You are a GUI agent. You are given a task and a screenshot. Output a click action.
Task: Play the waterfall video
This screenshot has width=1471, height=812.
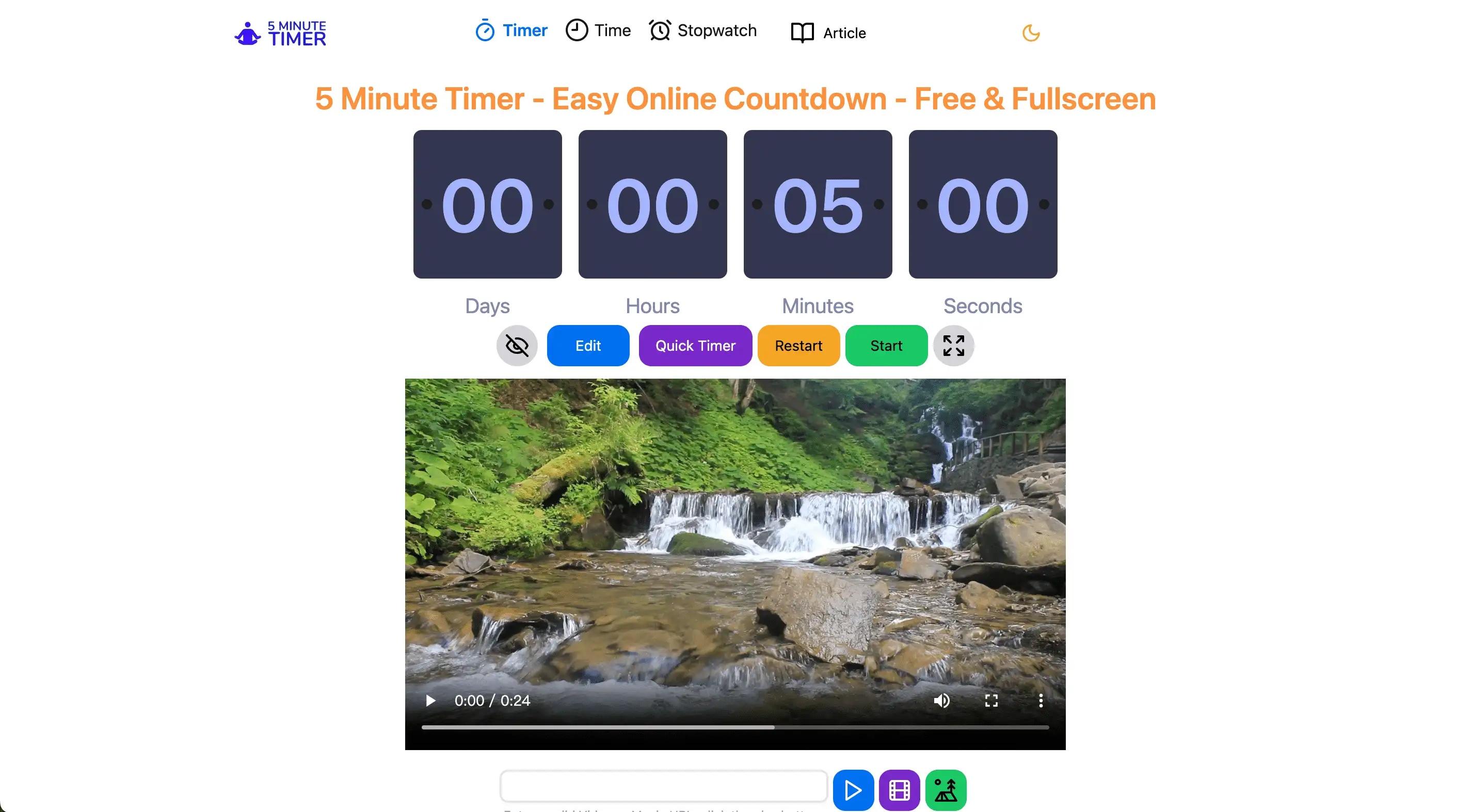pyautogui.click(x=430, y=700)
